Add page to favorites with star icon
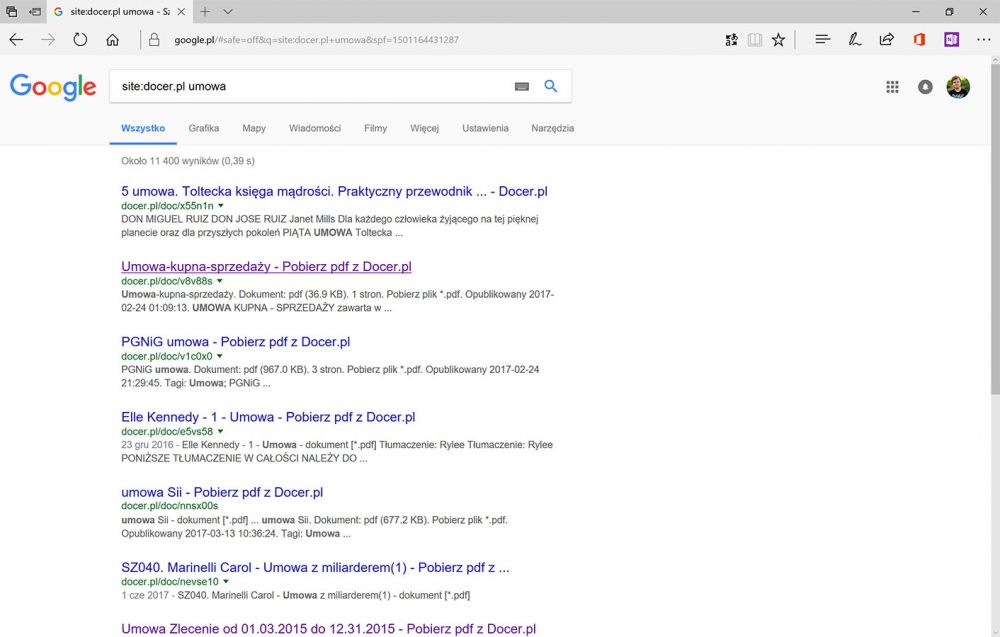Viewport: 1000px width, 637px height. click(778, 40)
